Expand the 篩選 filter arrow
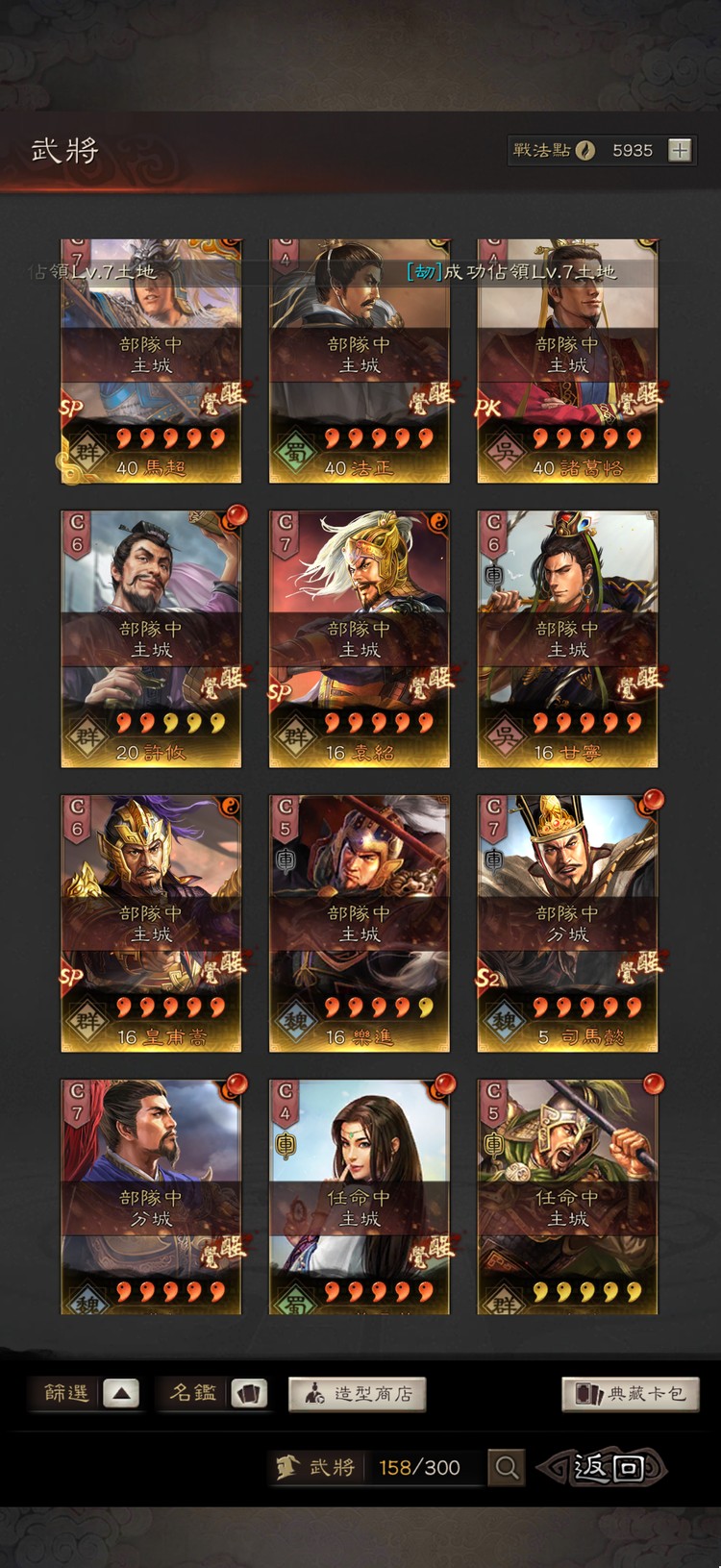This screenshot has height=1568, width=721. (x=120, y=1393)
